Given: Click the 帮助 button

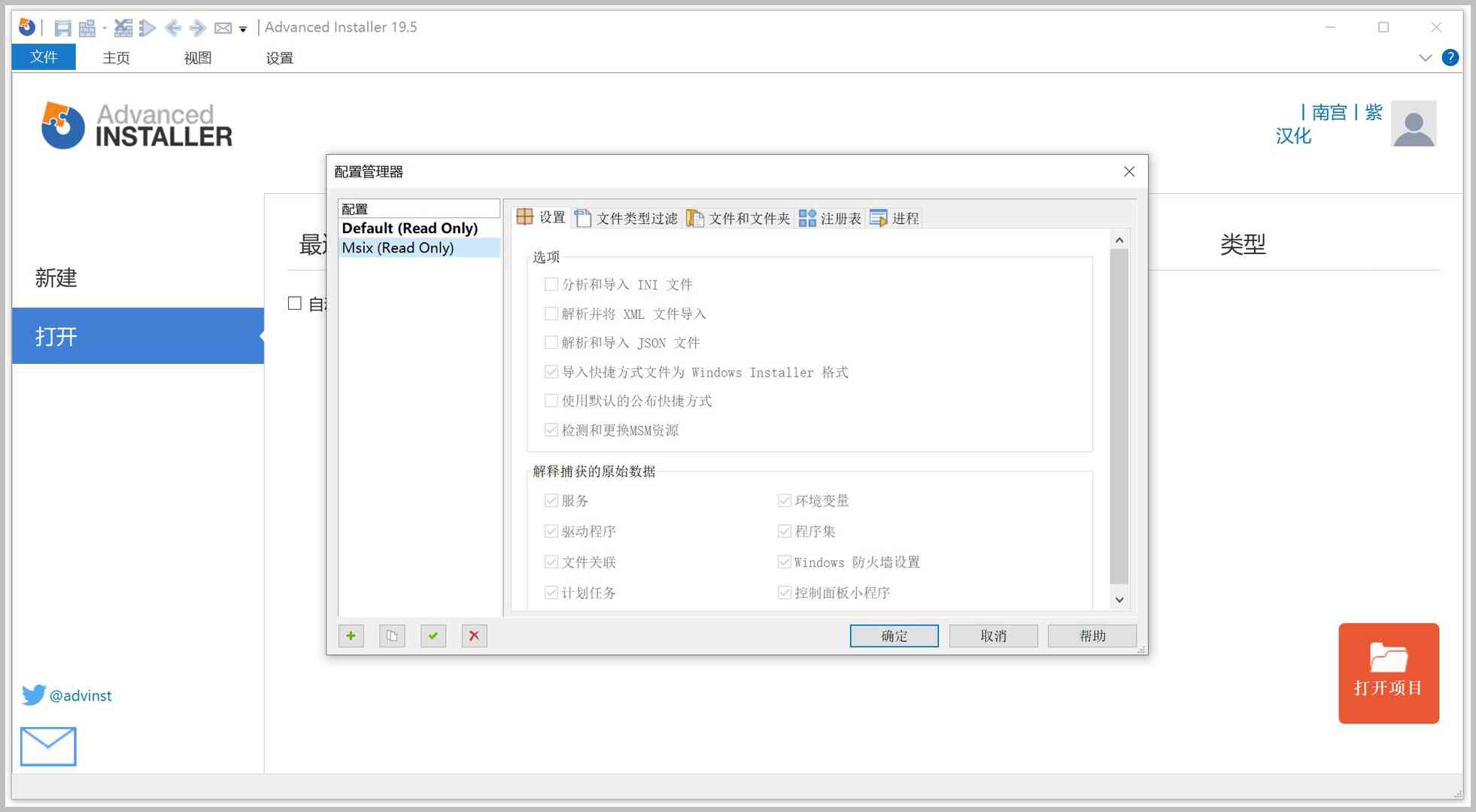Looking at the screenshot, I should 1092,636.
